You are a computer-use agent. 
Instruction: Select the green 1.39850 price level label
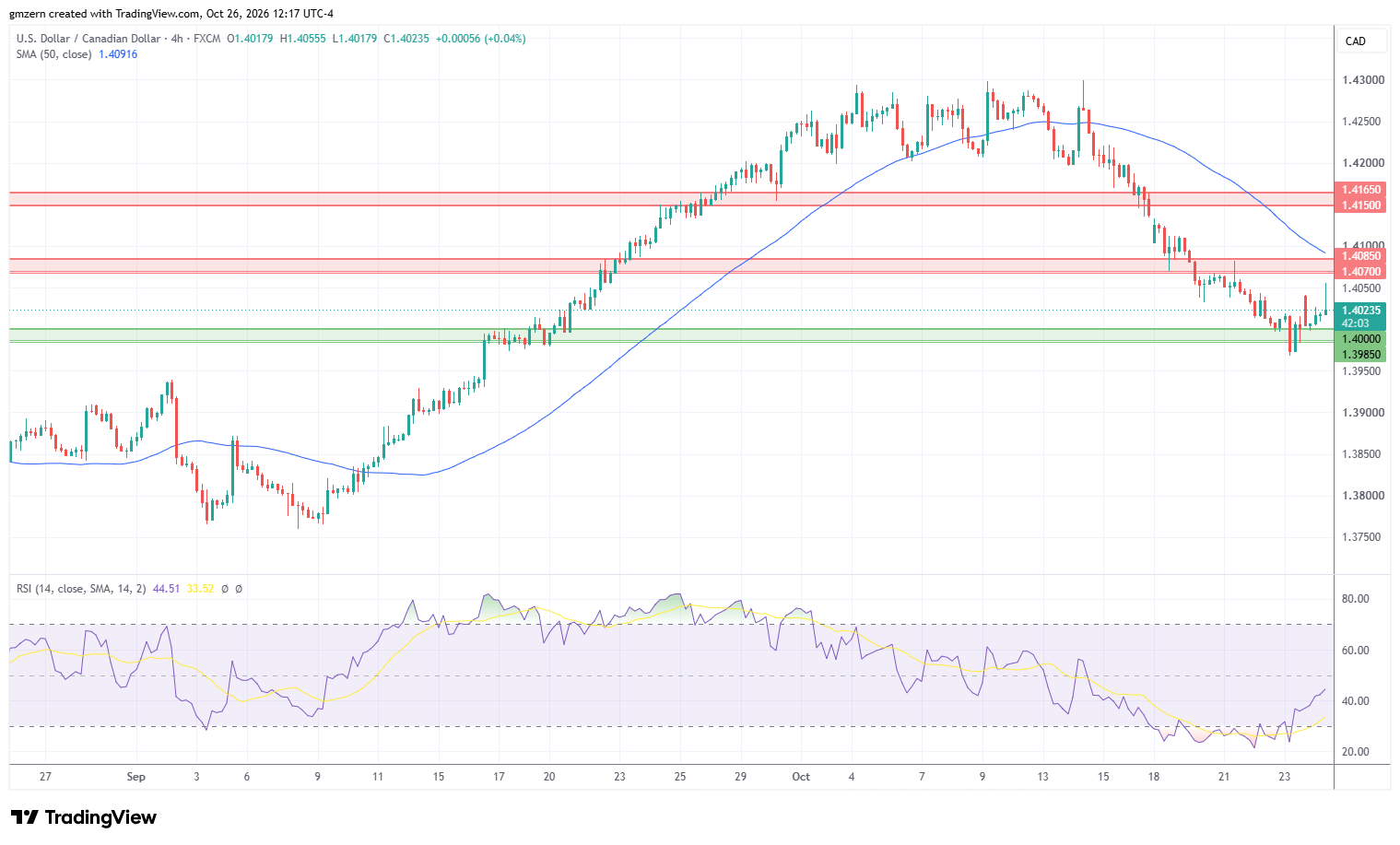pyautogui.click(x=1361, y=355)
